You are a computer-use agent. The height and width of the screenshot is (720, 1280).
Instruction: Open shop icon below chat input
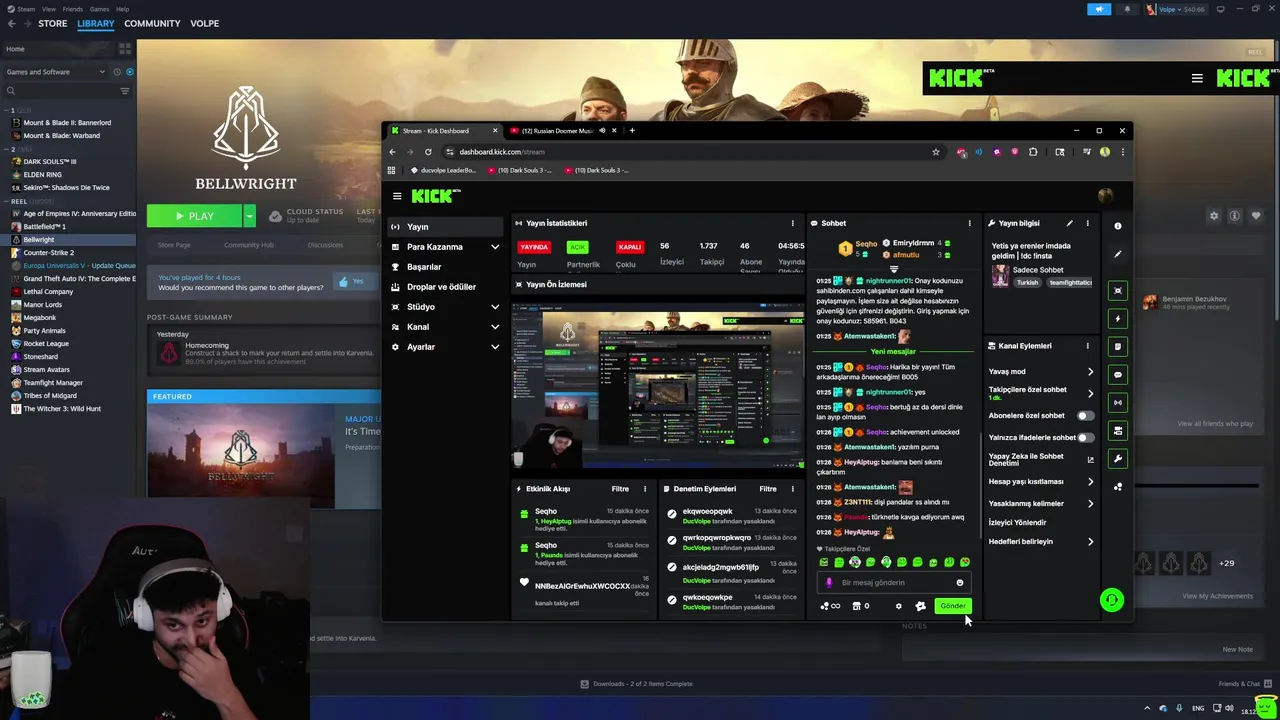pyautogui.click(x=856, y=606)
